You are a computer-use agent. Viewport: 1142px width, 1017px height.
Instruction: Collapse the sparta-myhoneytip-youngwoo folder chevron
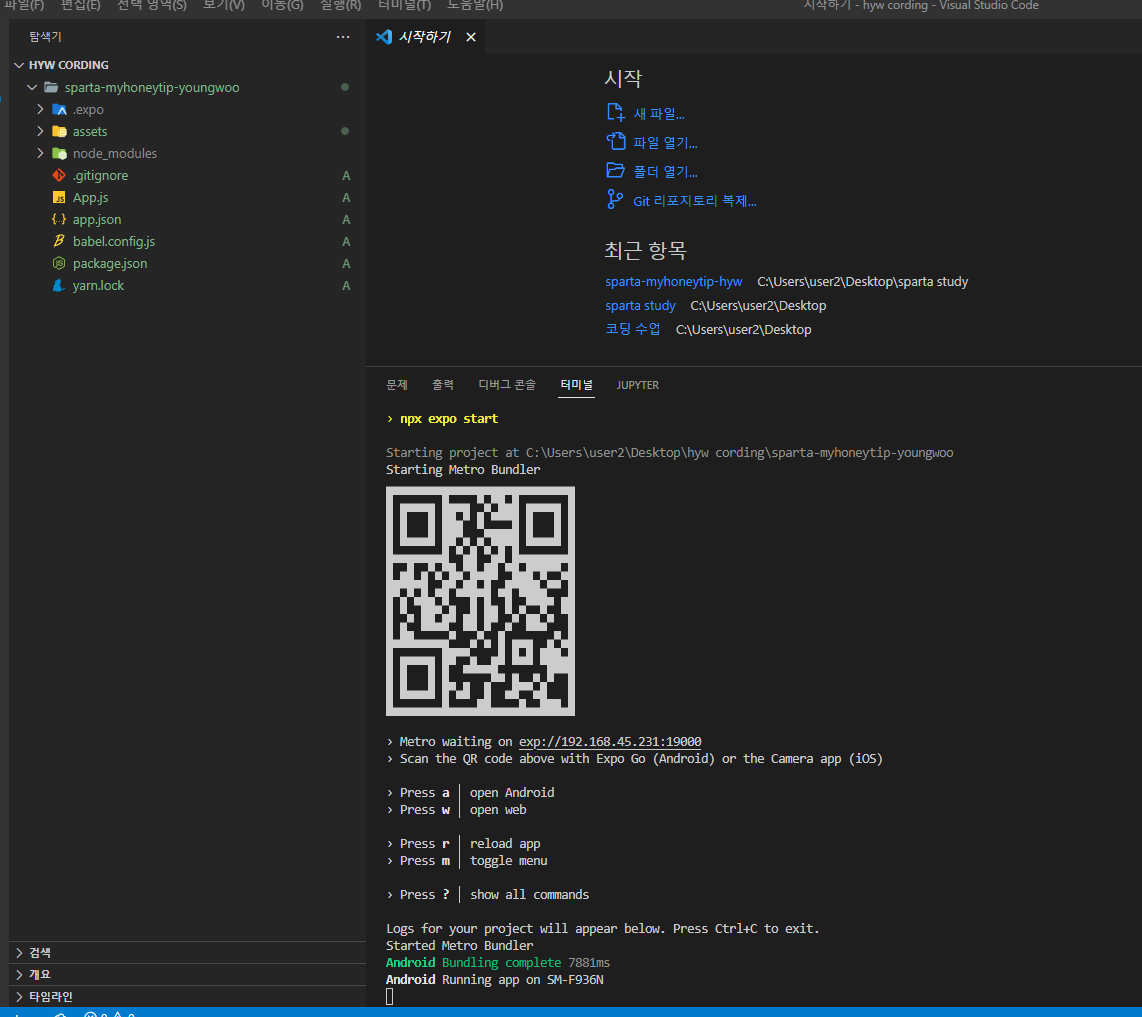point(32,87)
